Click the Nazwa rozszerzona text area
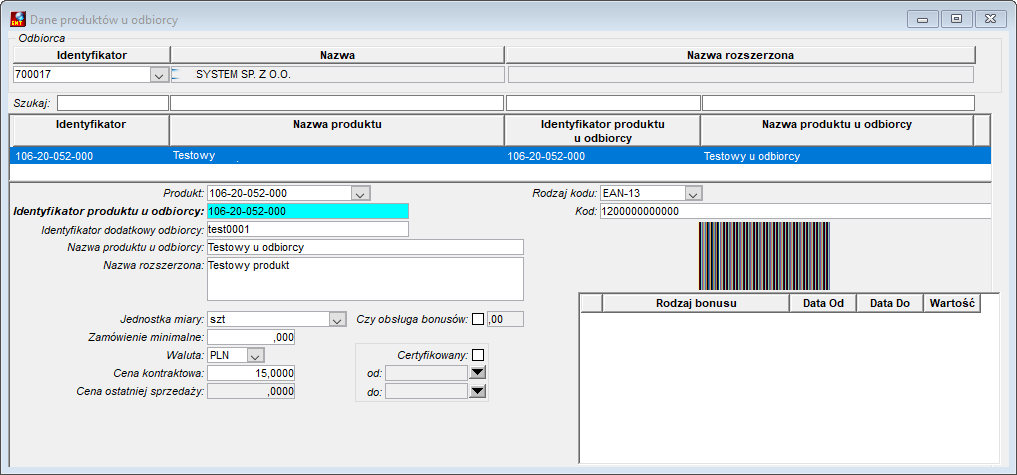This screenshot has width=1017, height=475. (x=365, y=279)
